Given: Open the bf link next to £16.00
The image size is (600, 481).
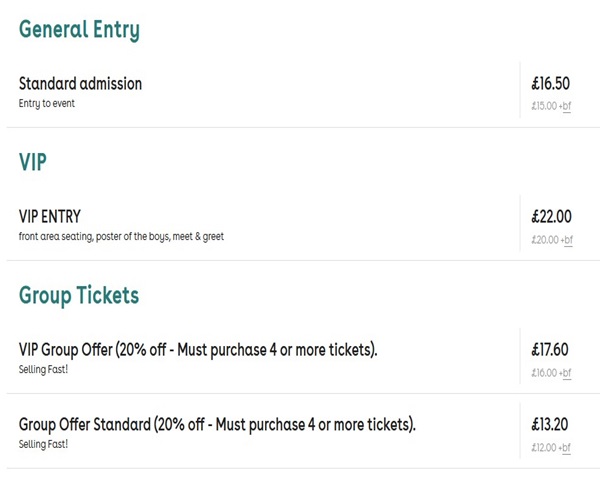Looking at the screenshot, I should point(567,373).
